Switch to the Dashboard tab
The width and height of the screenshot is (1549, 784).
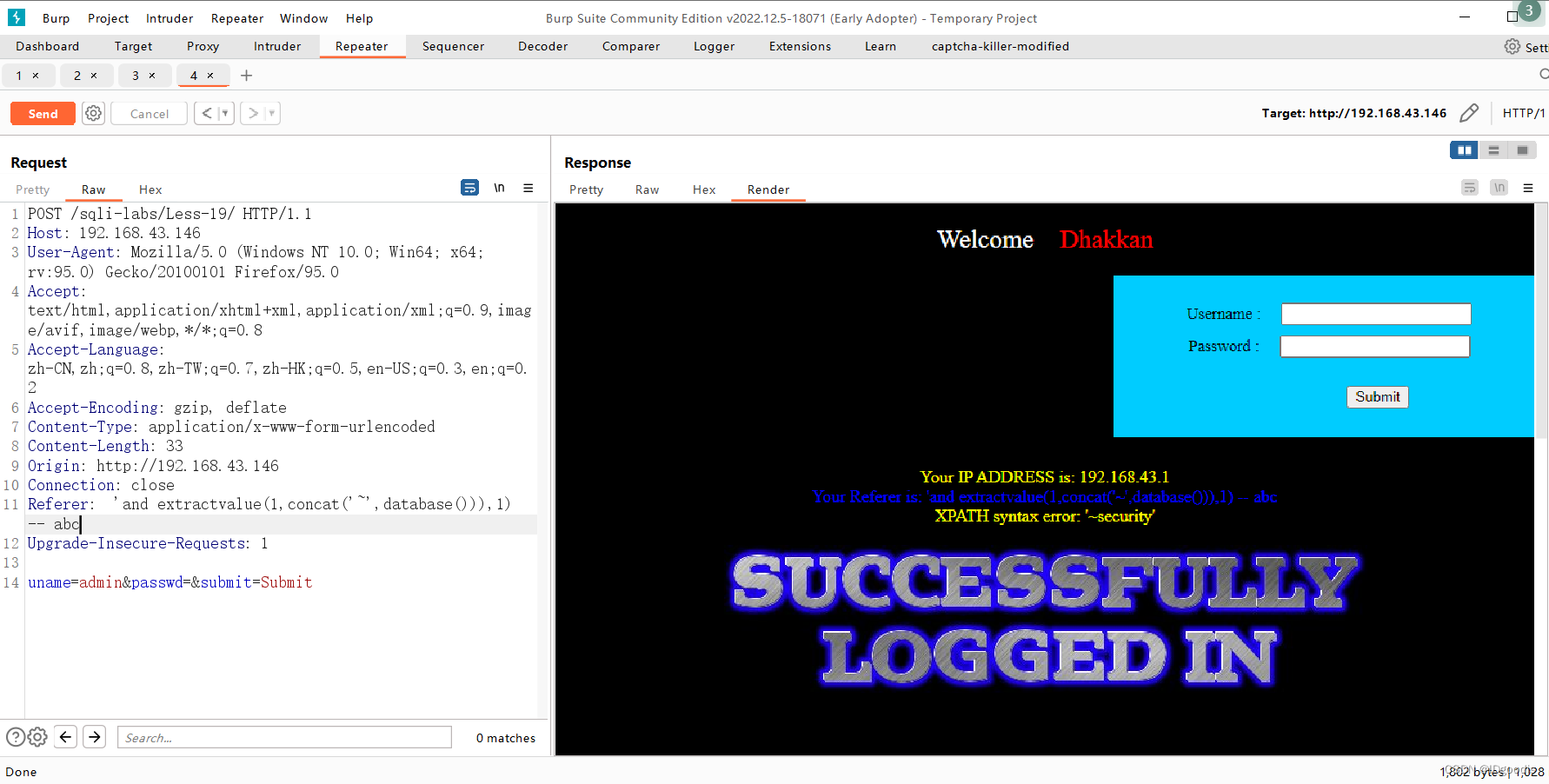coord(47,46)
